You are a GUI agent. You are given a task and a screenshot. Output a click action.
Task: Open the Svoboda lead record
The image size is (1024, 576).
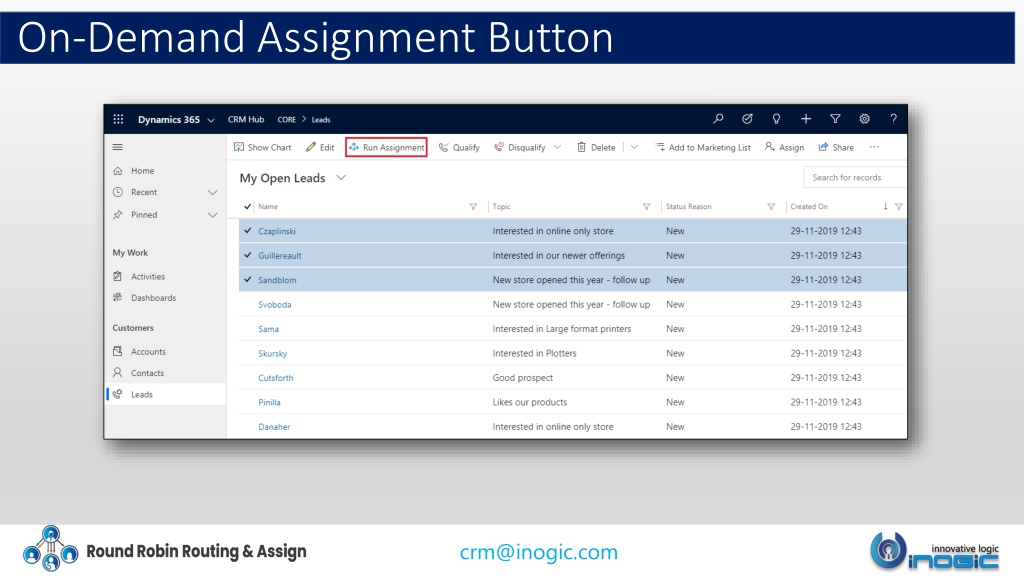click(274, 304)
